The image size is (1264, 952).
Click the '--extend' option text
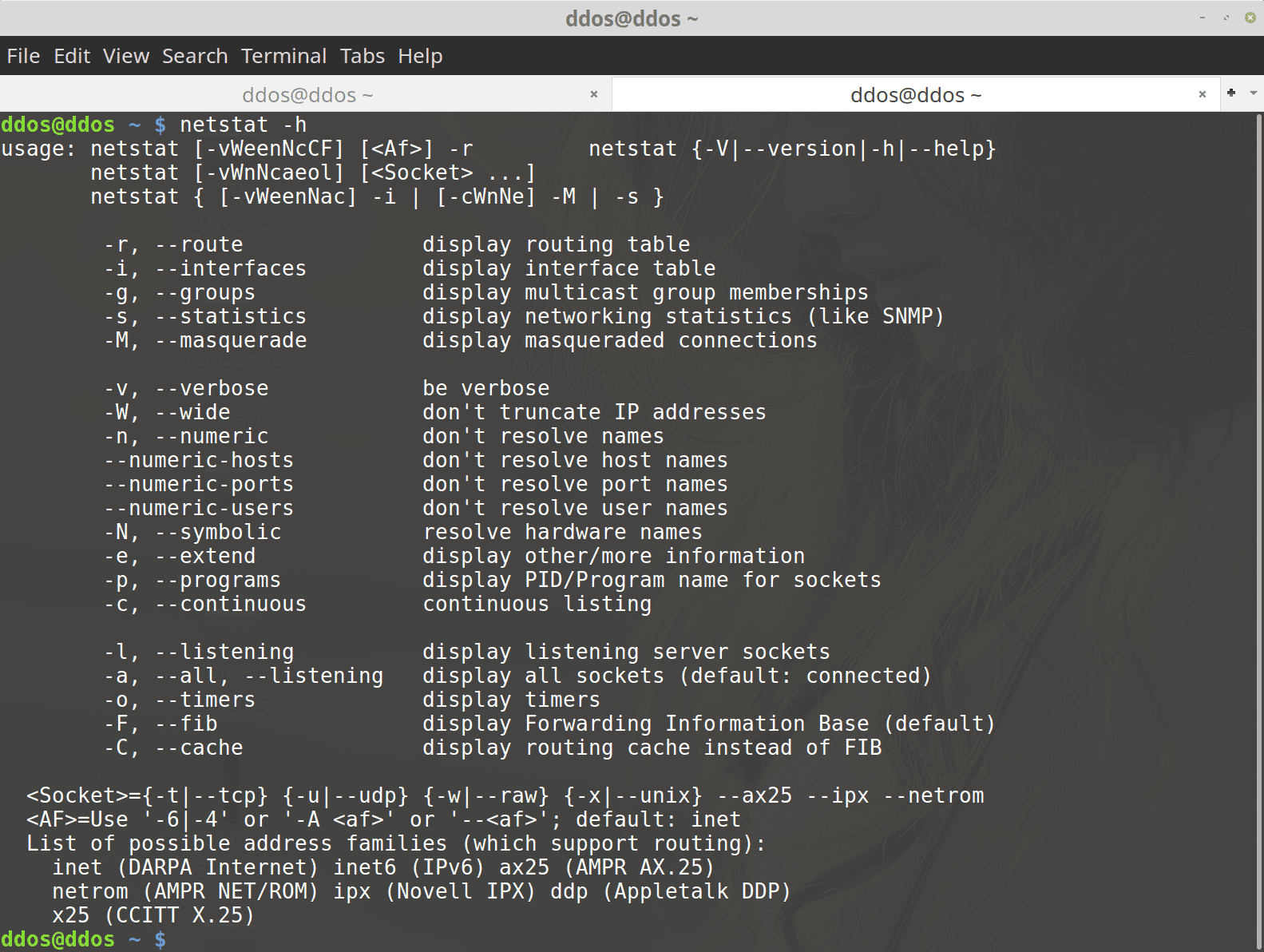point(205,556)
